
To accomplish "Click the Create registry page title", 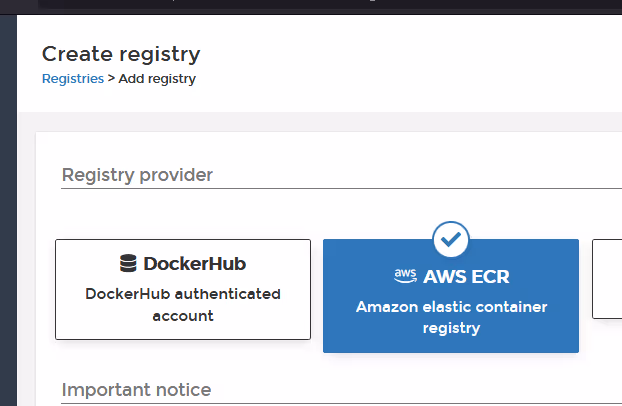I will pyautogui.click(x=121, y=54).
